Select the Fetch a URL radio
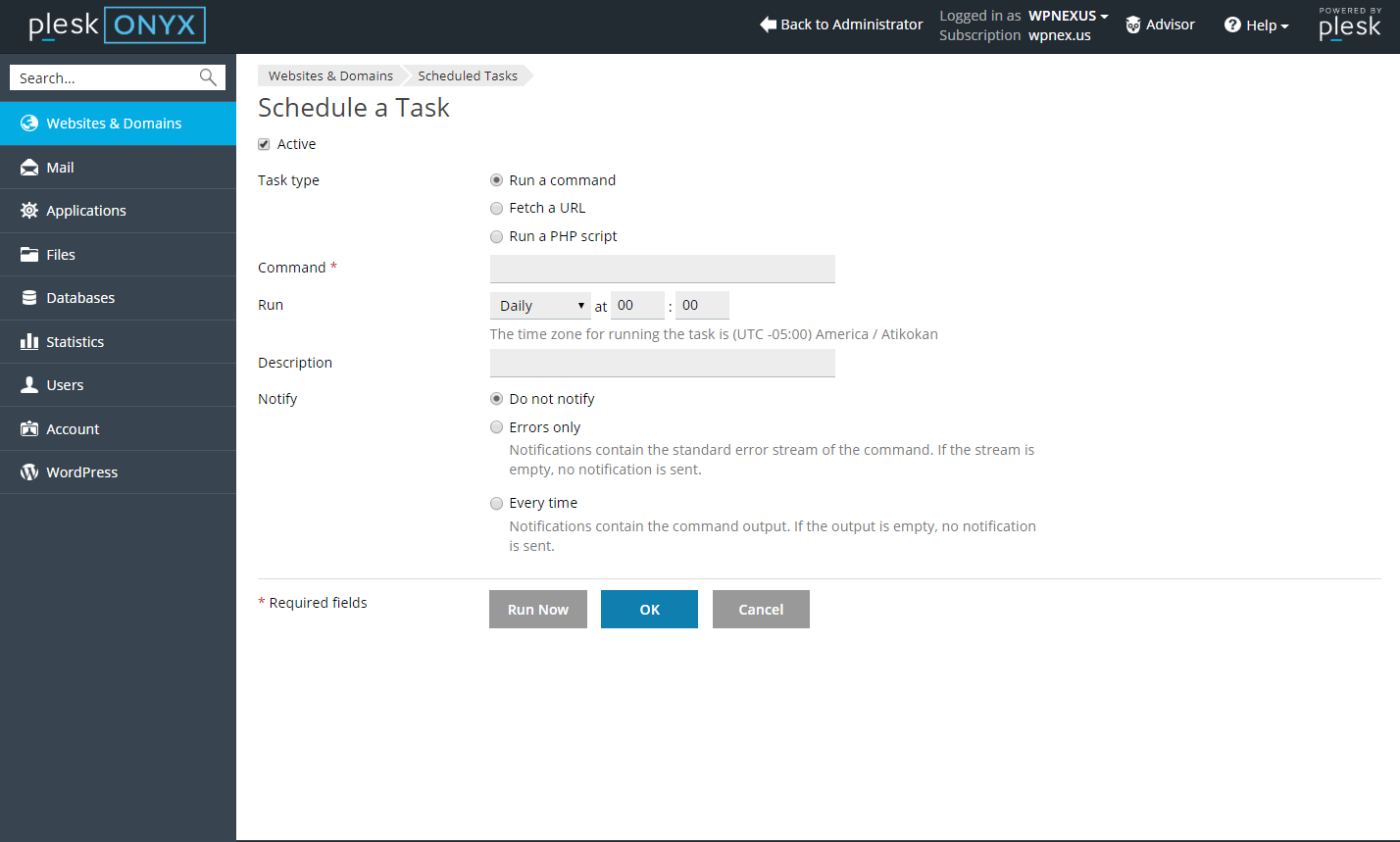The width and height of the screenshot is (1400, 842). tap(496, 208)
